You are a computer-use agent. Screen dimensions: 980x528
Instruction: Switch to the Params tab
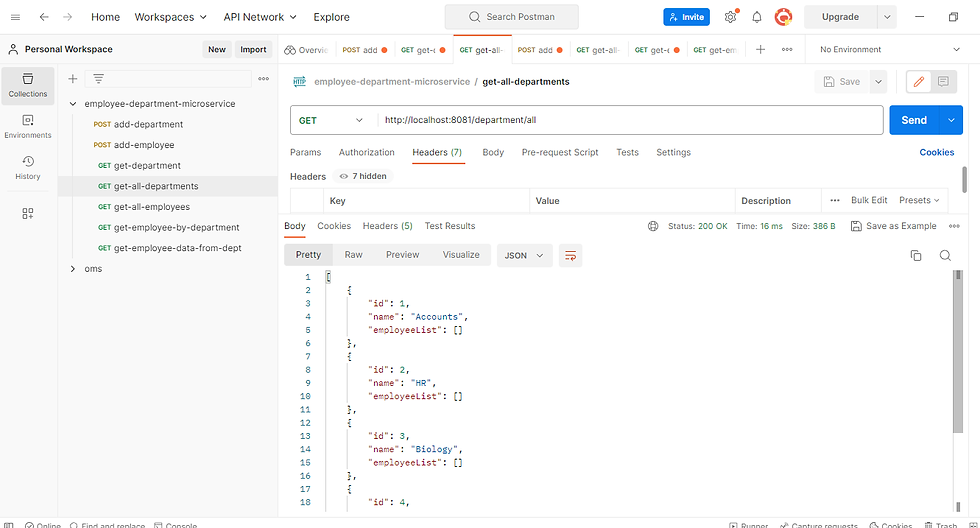pos(305,152)
